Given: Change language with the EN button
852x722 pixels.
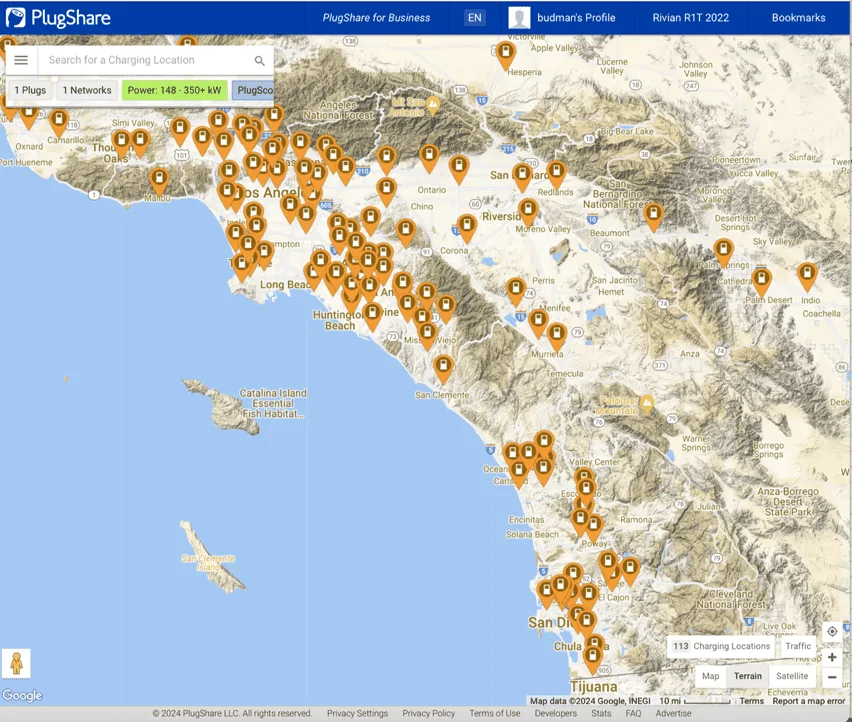Looking at the screenshot, I should 474,17.
